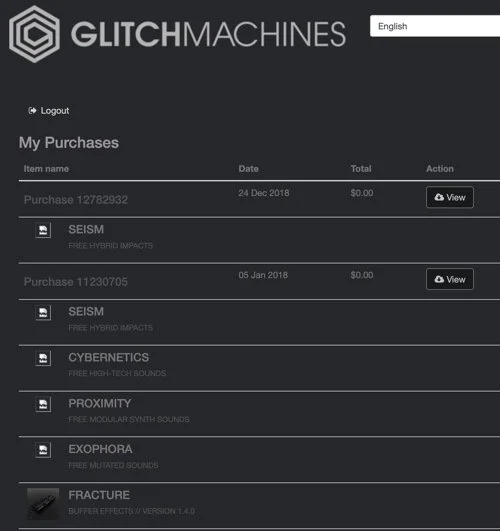Image resolution: width=500 pixels, height=531 pixels.
Task: Open the English language dropdown
Action: click(435, 26)
